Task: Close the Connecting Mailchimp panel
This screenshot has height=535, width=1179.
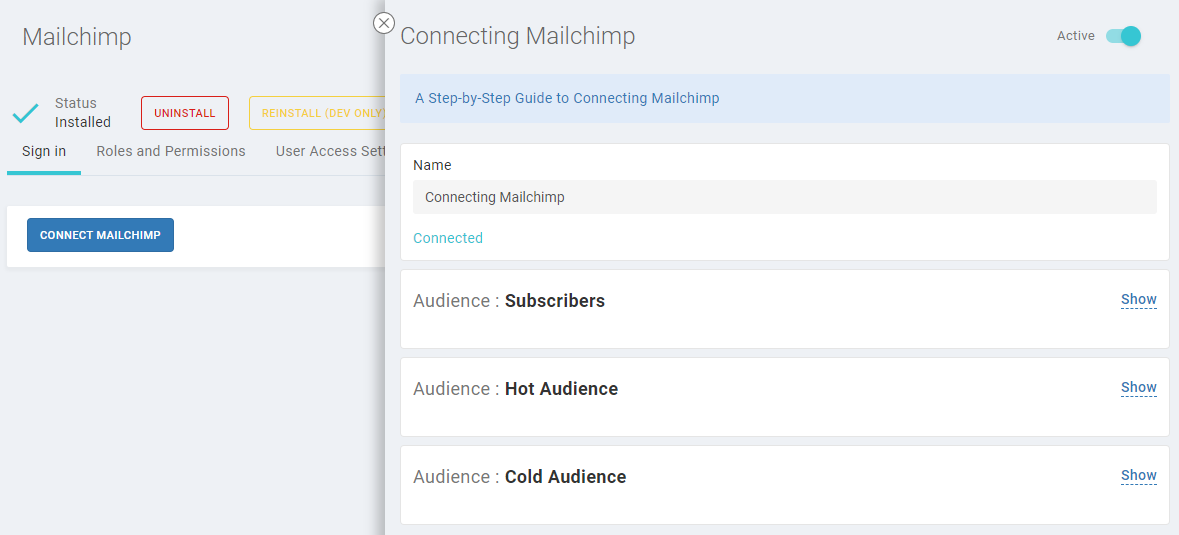Action: 383,23
